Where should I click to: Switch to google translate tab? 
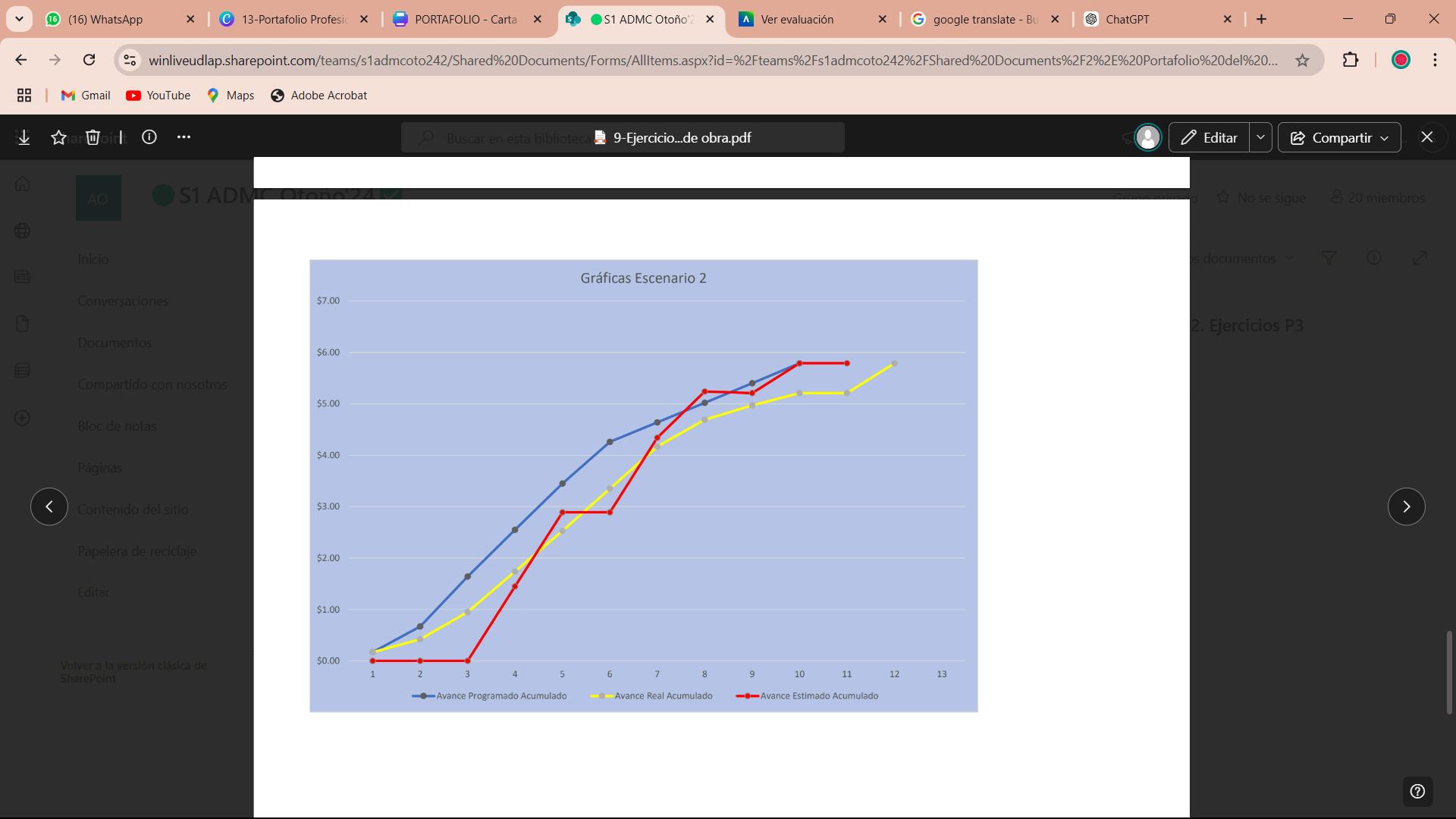point(985,19)
